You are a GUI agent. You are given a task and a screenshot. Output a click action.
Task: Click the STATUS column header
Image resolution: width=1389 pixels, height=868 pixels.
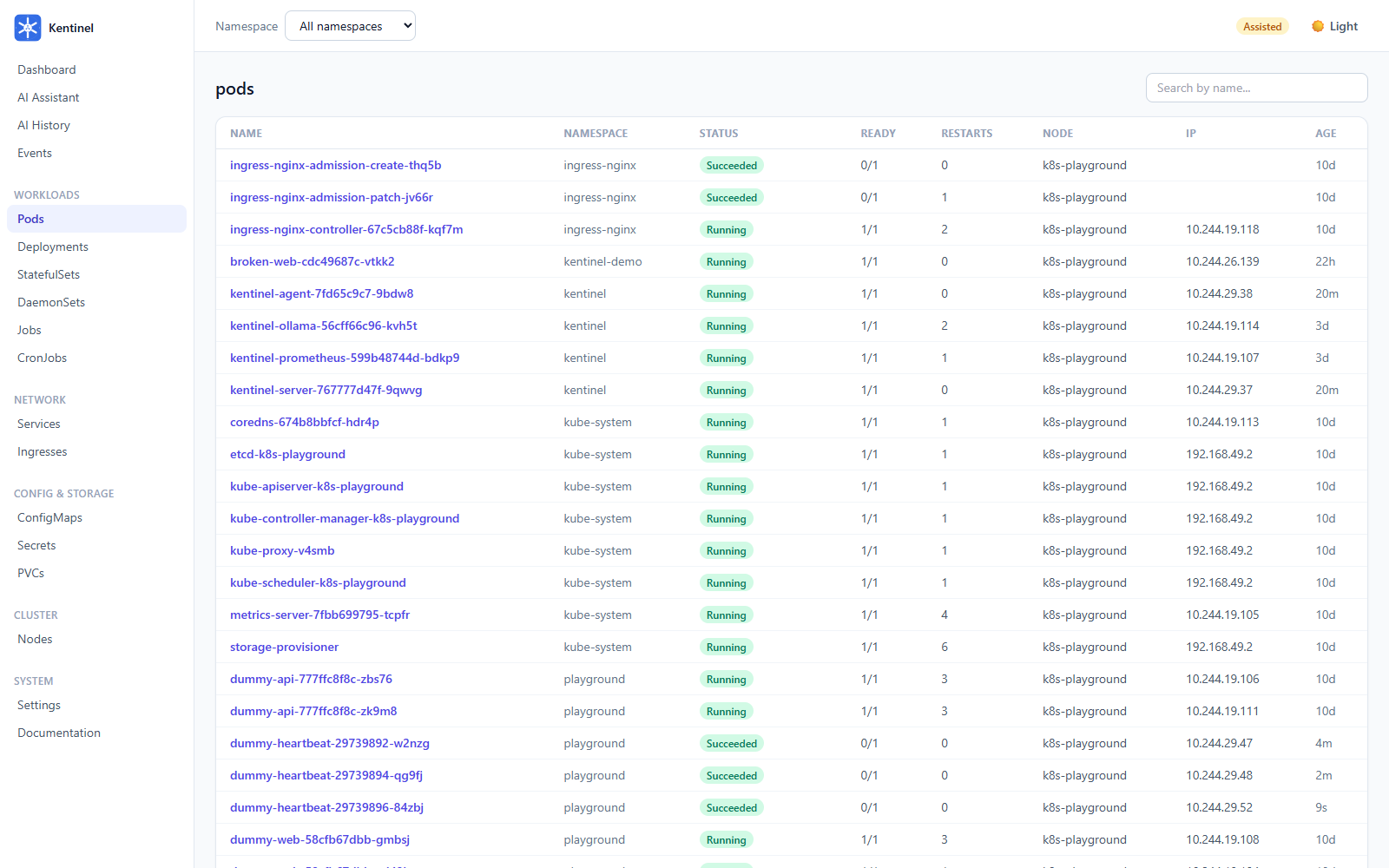(x=719, y=134)
